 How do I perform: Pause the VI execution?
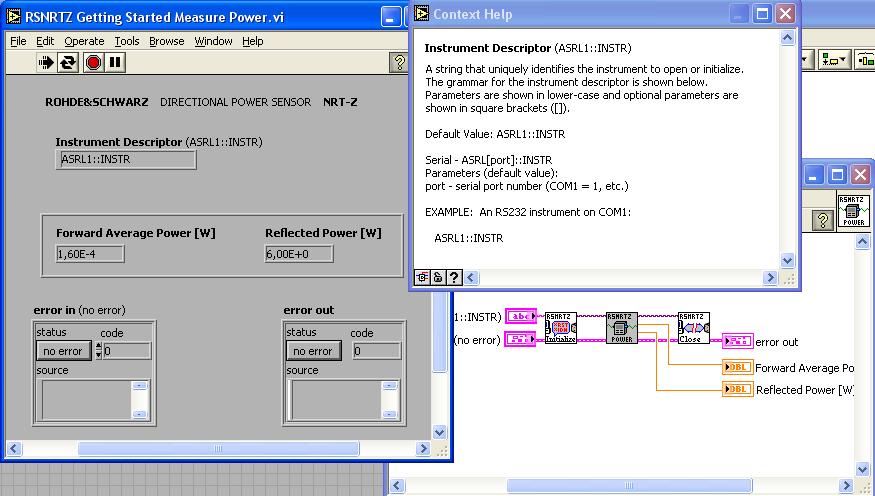tap(115, 62)
